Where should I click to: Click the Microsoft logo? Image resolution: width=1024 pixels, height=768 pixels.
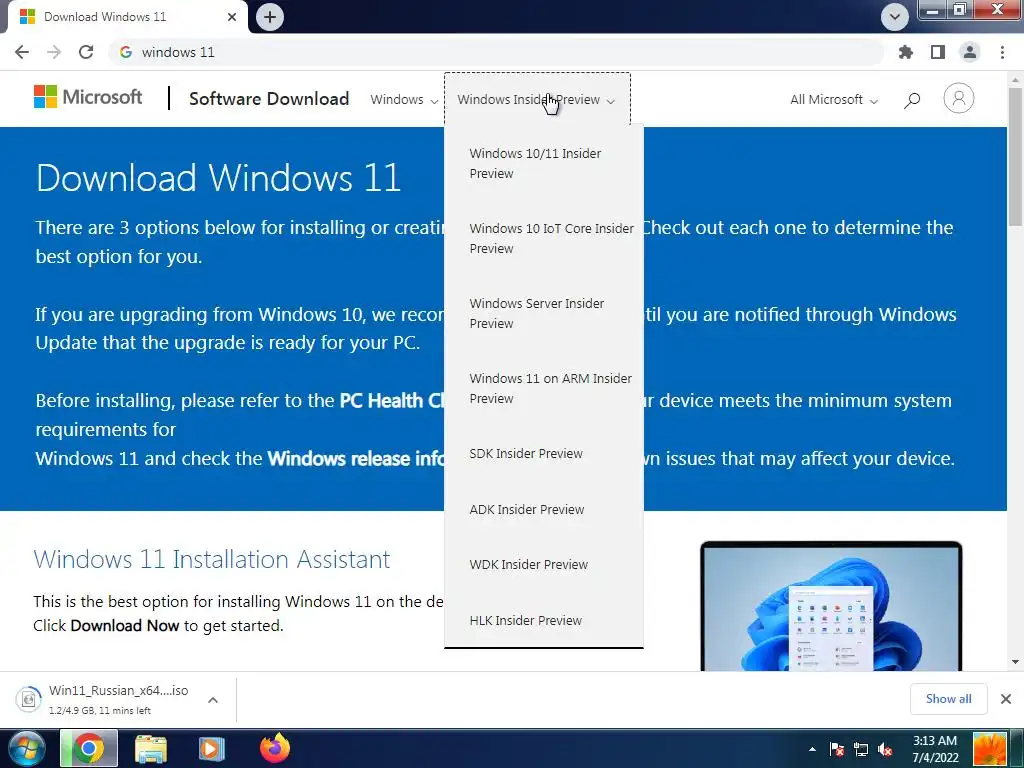click(88, 97)
